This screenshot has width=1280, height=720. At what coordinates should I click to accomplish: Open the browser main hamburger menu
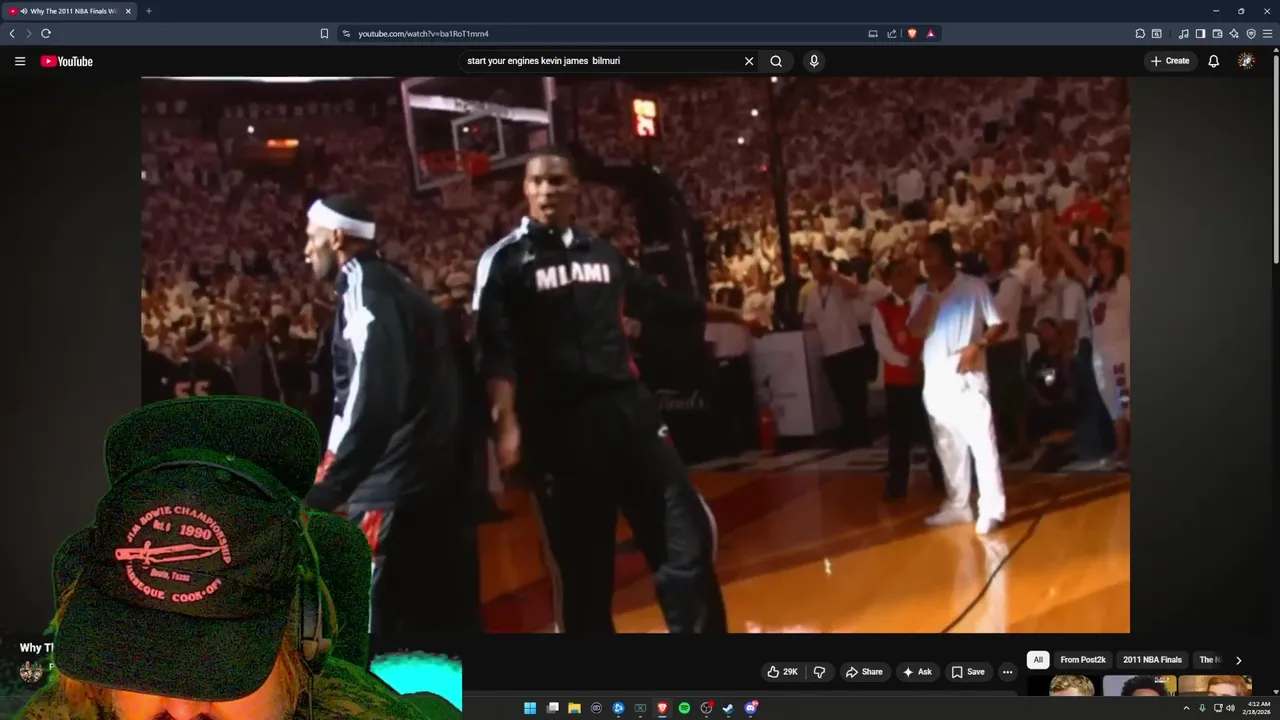coord(1268,33)
